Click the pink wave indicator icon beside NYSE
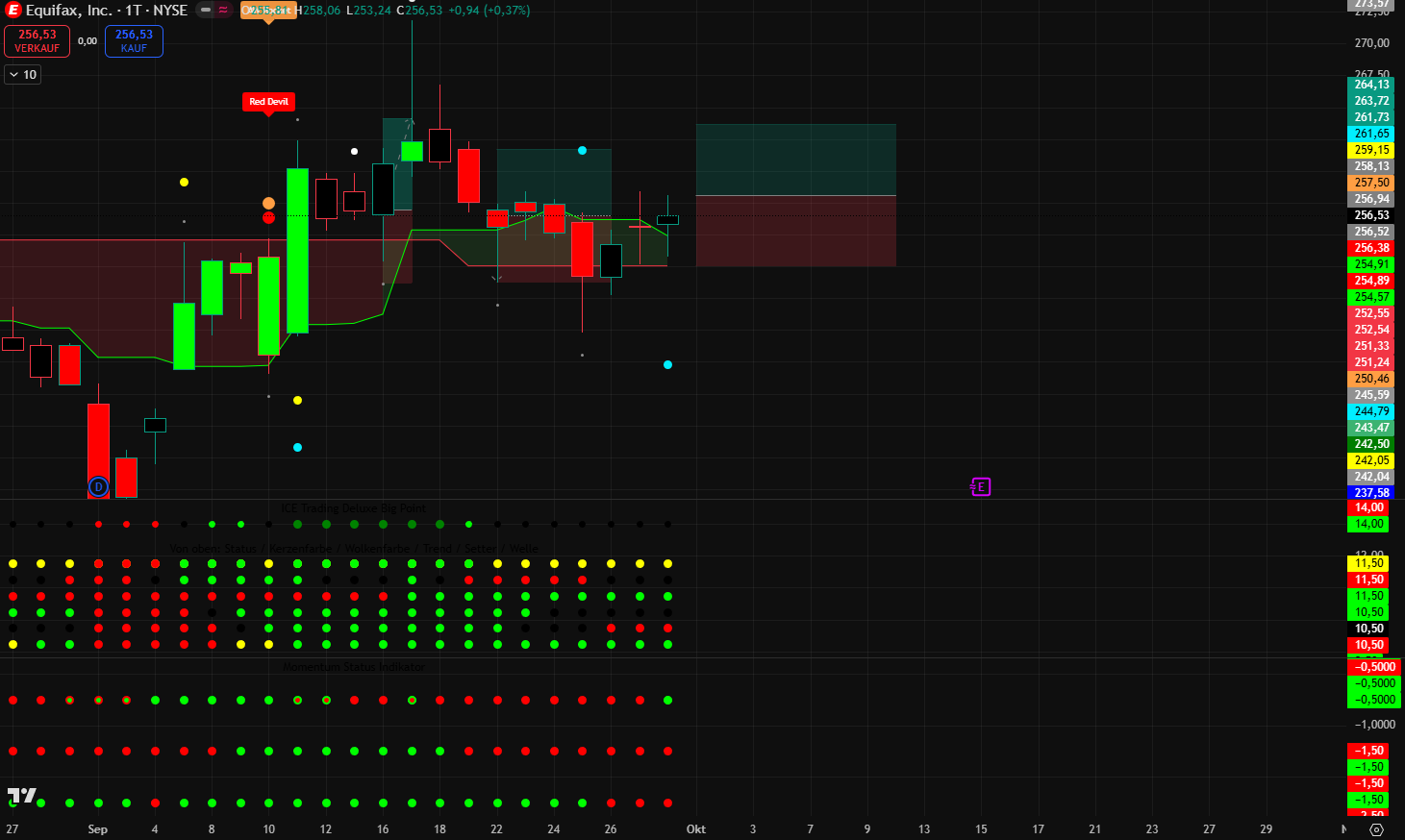 pyautogui.click(x=223, y=11)
